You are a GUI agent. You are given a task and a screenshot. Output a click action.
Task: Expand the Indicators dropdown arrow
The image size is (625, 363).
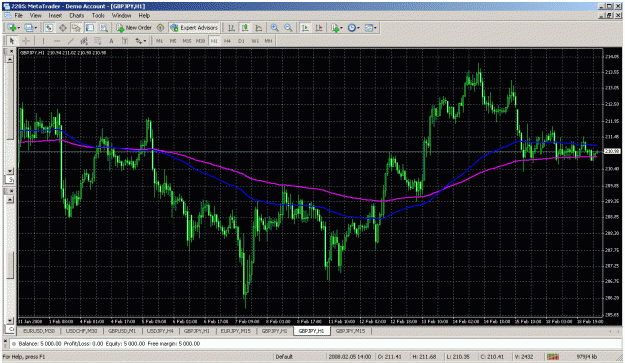coord(342,28)
